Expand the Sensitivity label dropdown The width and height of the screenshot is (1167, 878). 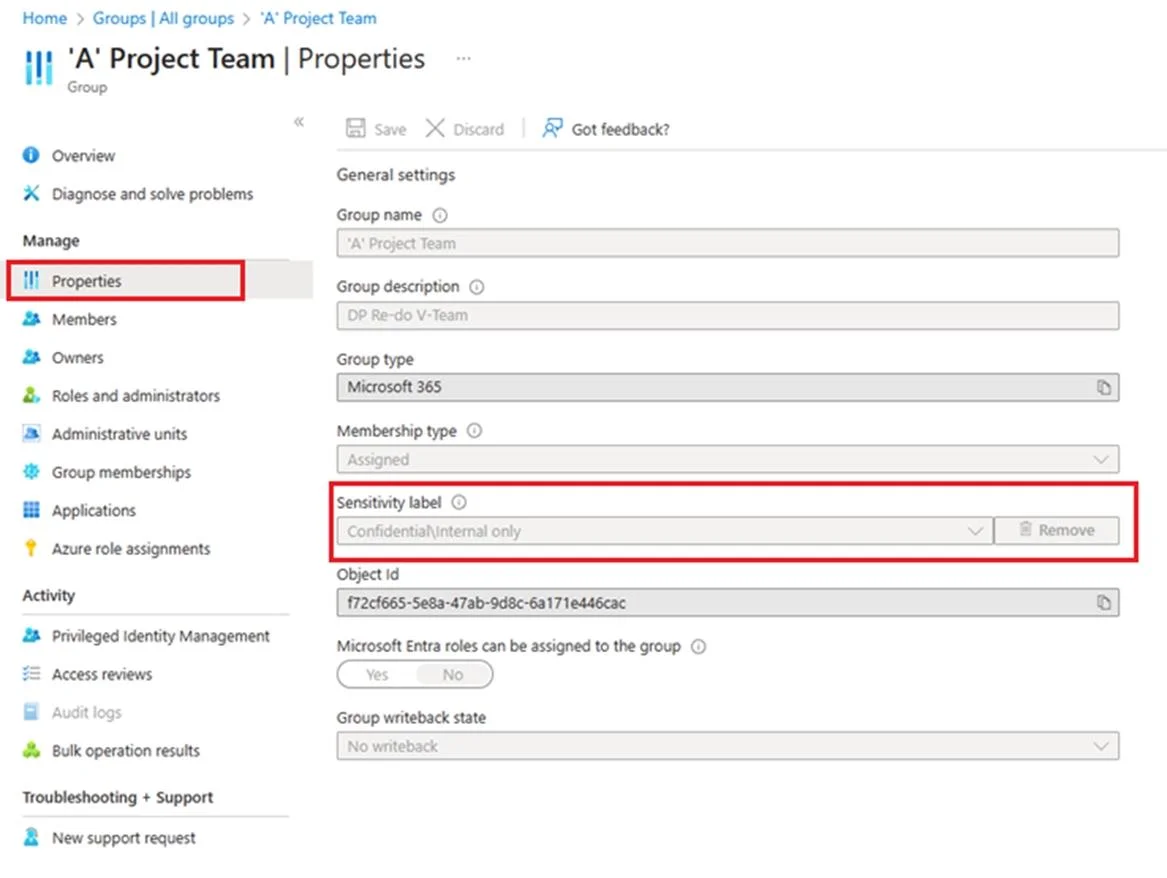[665, 531]
